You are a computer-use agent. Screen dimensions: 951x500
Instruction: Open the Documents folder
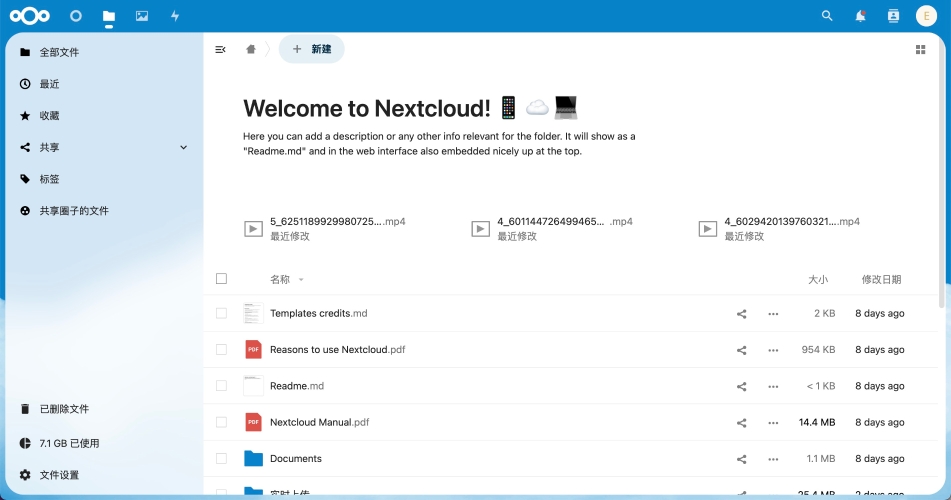[295, 459]
